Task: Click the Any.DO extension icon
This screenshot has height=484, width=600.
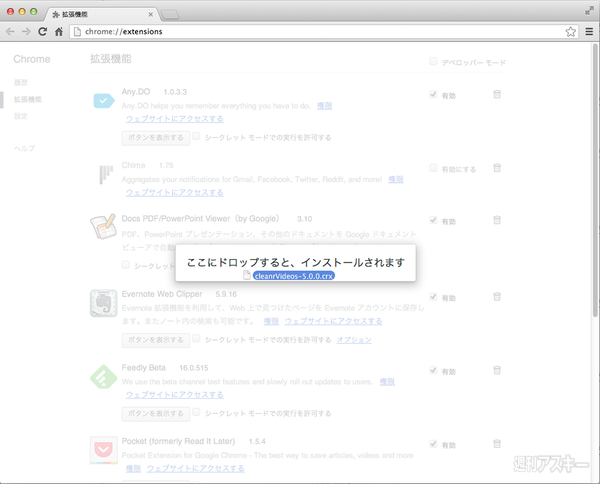Action: click(x=104, y=101)
